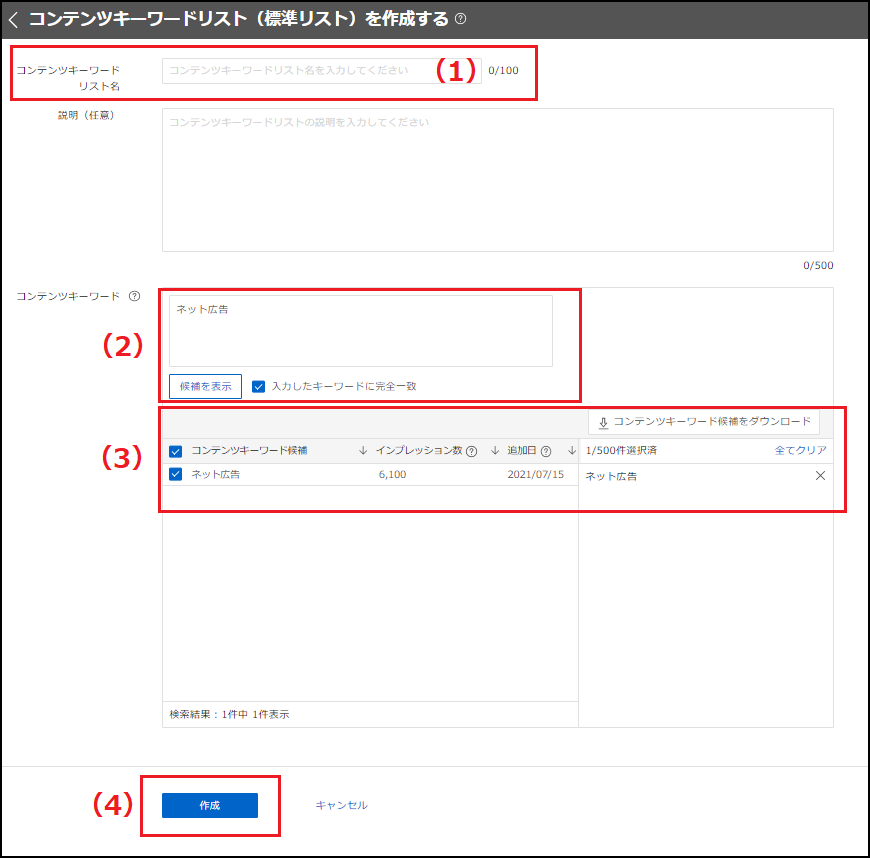Open help icon next to インプレッション数
Image resolution: width=870 pixels, height=858 pixels.
(x=472, y=451)
